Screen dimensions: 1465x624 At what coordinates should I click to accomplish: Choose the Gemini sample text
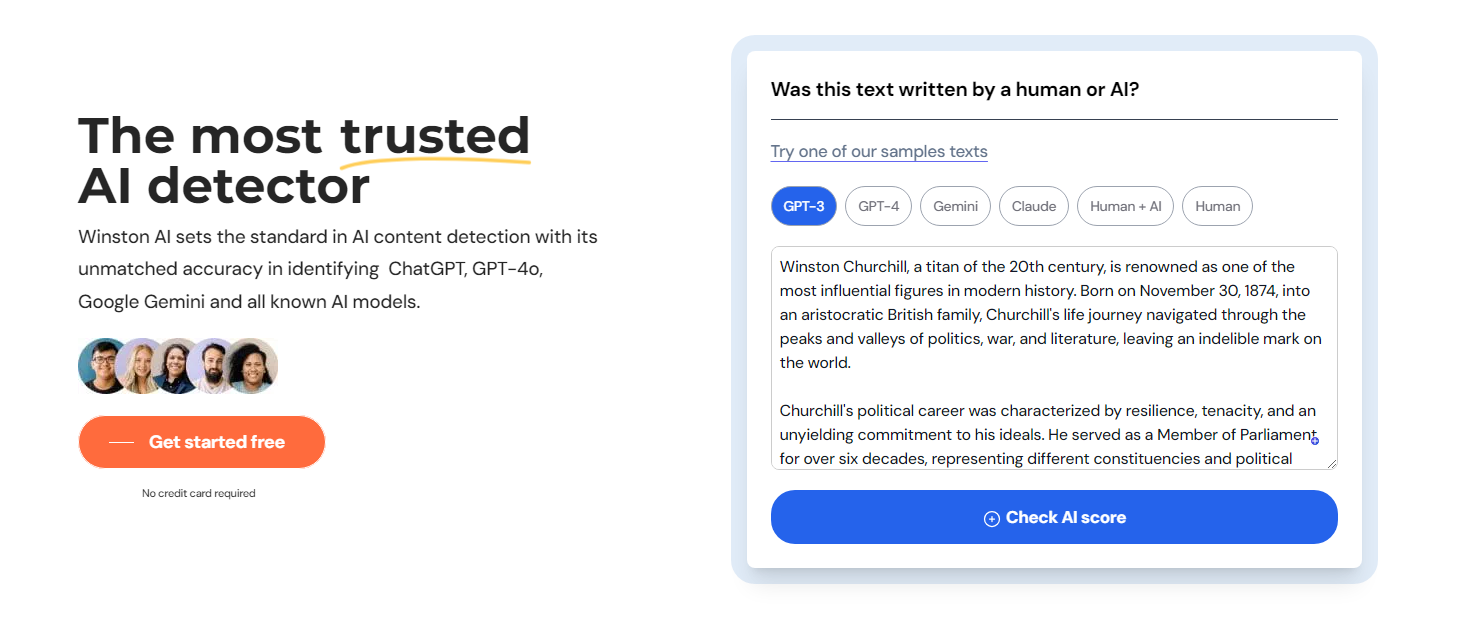click(955, 206)
